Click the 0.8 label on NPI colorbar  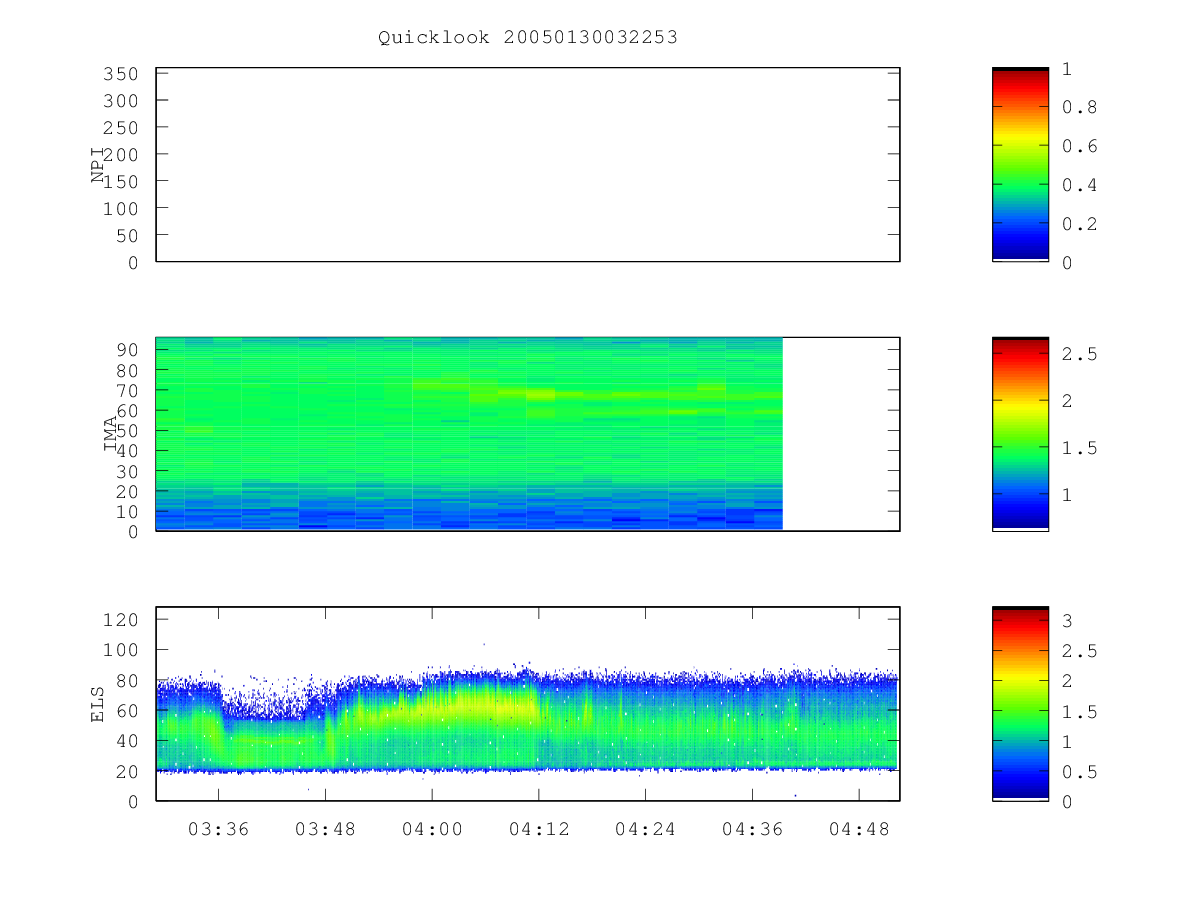pos(1079,107)
